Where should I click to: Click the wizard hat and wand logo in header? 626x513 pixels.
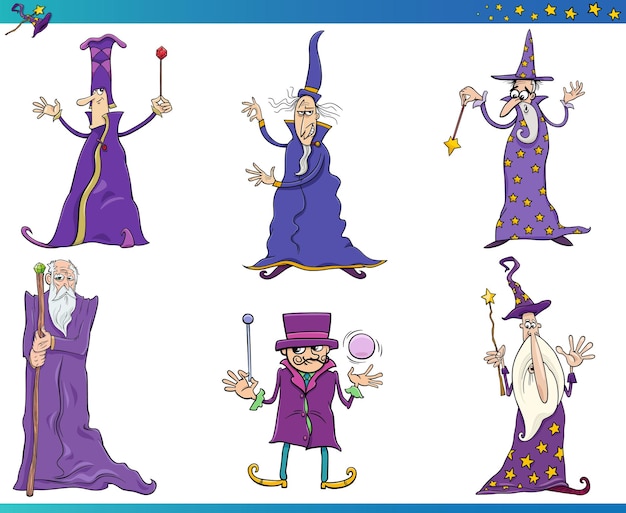coord(28,20)
